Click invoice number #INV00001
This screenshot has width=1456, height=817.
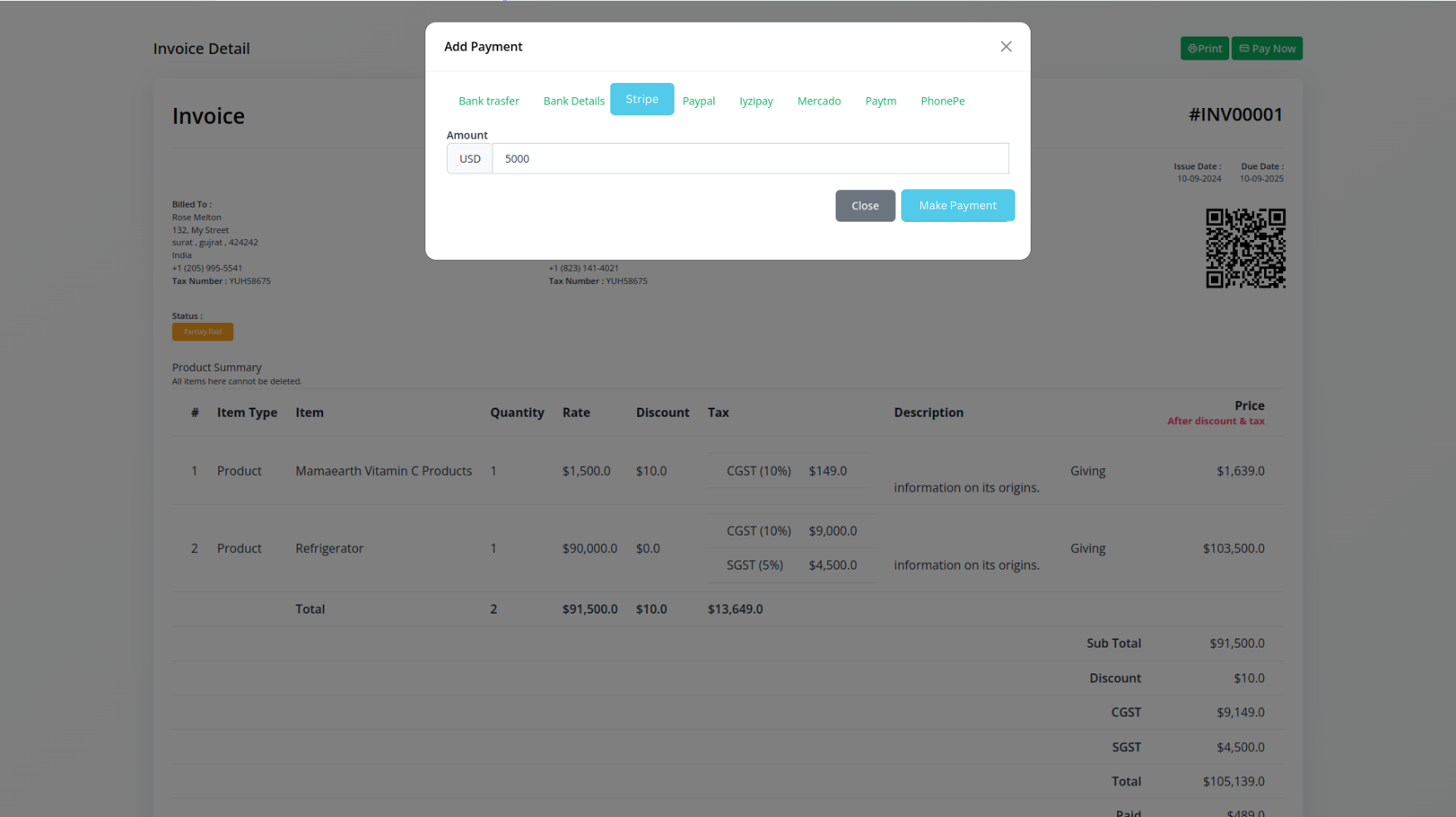[1235, 115]
